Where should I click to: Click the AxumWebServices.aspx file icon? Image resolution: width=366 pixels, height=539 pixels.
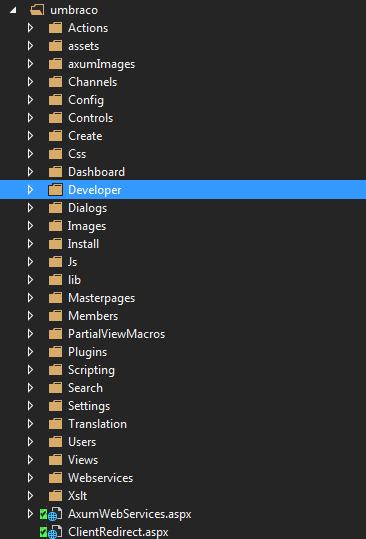point(55,514)
